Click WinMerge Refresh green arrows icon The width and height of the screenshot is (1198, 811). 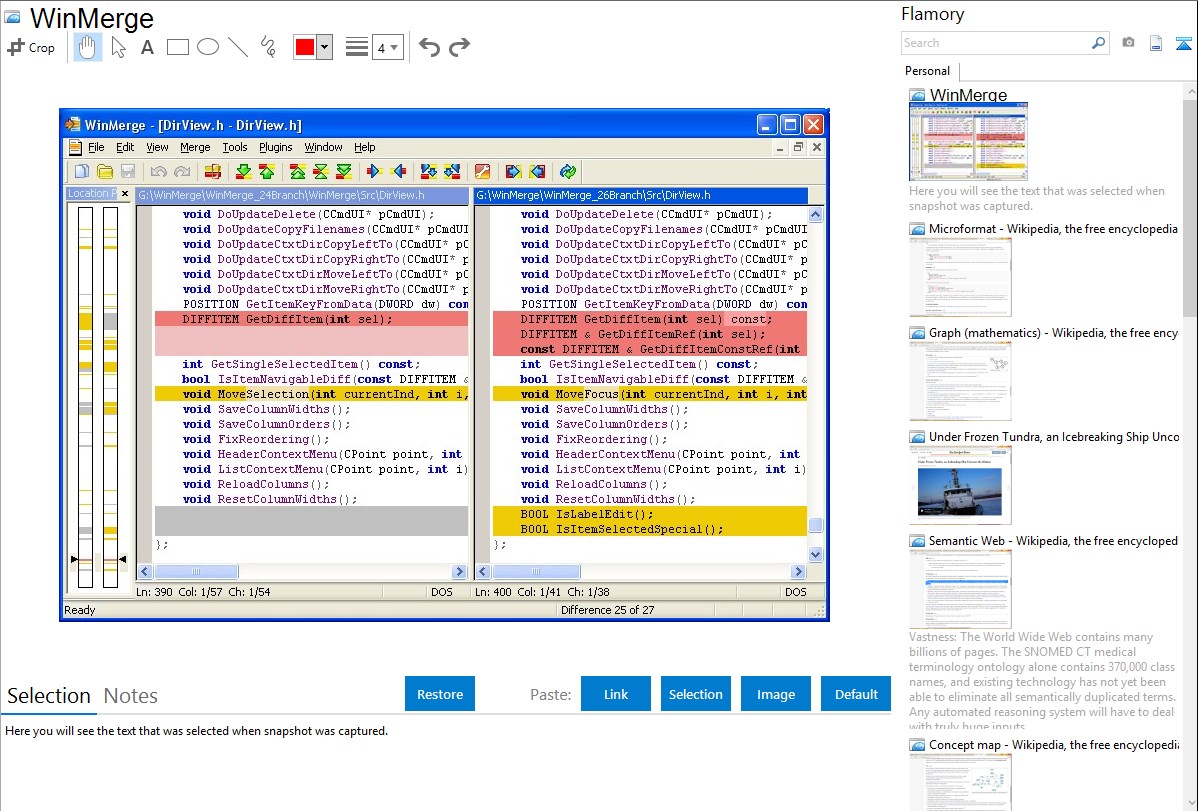[568, 172]
